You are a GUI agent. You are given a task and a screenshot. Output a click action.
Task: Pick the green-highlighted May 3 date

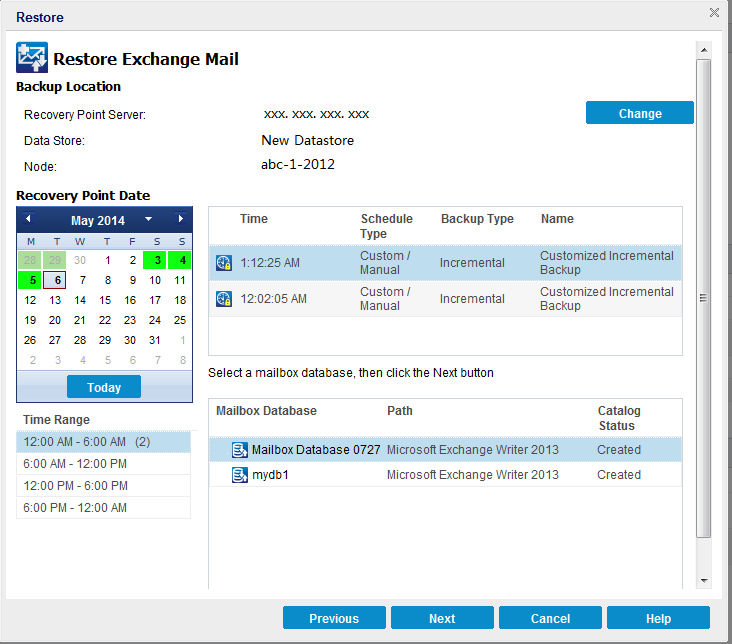tap(155, 260)
